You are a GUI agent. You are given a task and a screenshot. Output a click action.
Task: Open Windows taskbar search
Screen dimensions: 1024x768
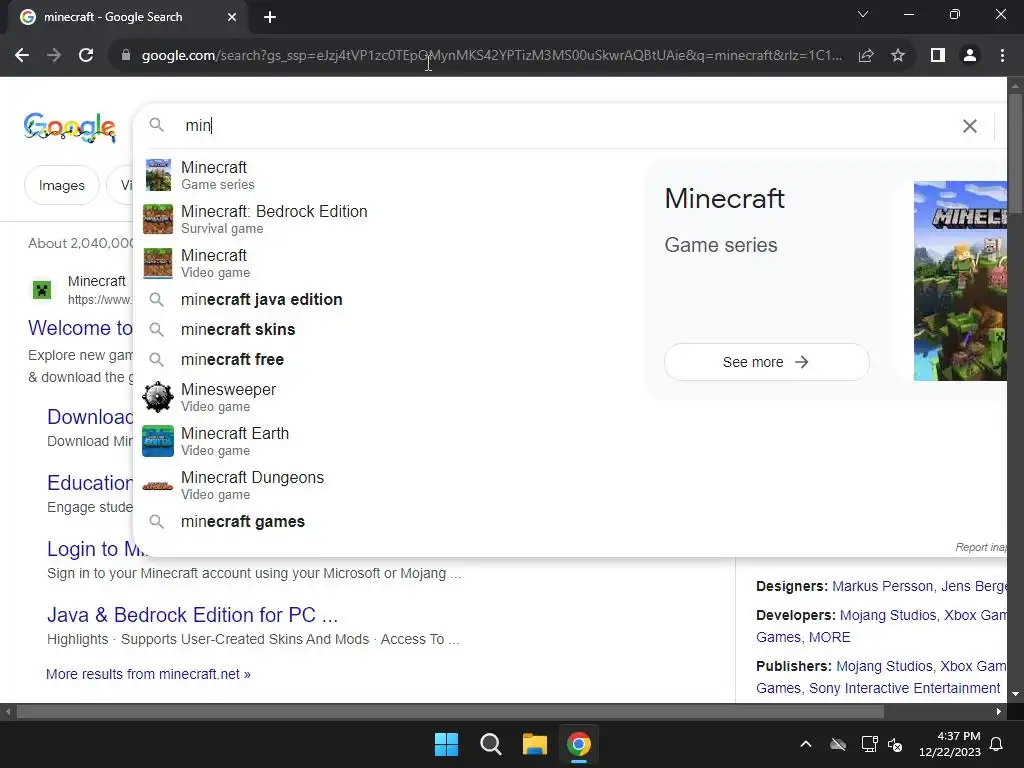(x=490, y=744)
